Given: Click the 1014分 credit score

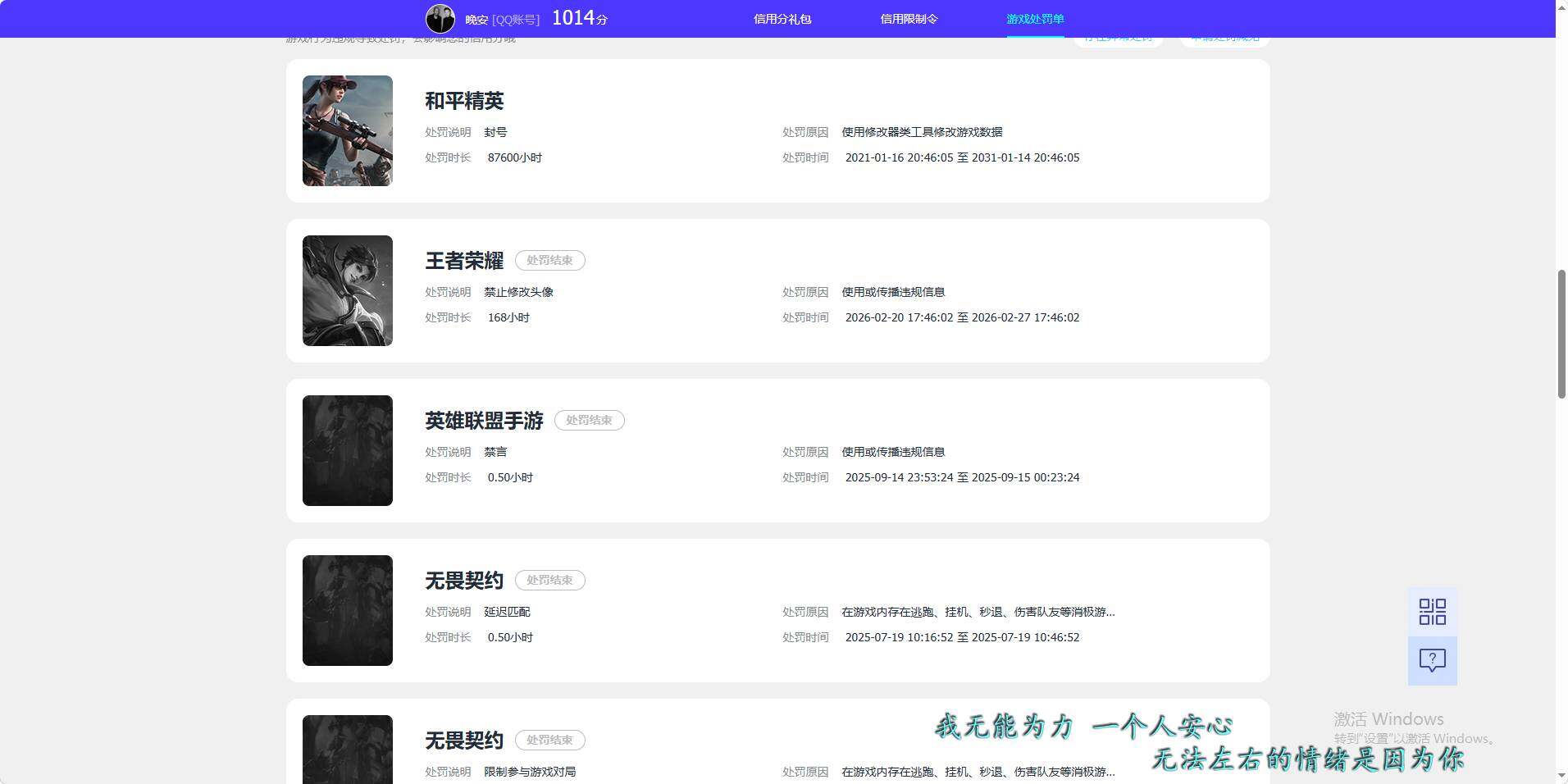Looking at the screenshot, I should [580, 18].
